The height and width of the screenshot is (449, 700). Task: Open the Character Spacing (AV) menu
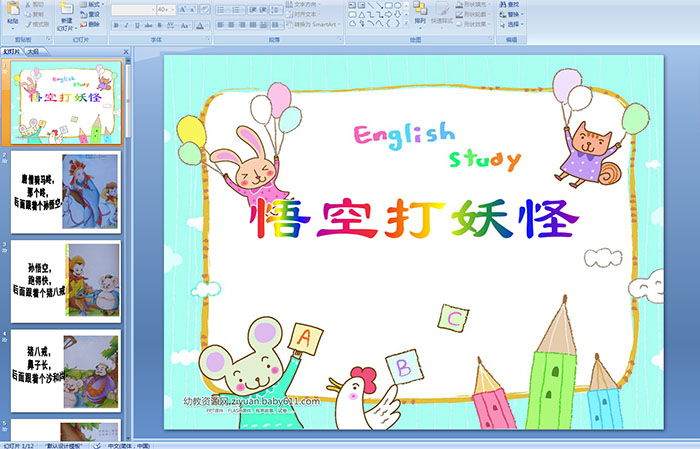click(x=171, y=25)
